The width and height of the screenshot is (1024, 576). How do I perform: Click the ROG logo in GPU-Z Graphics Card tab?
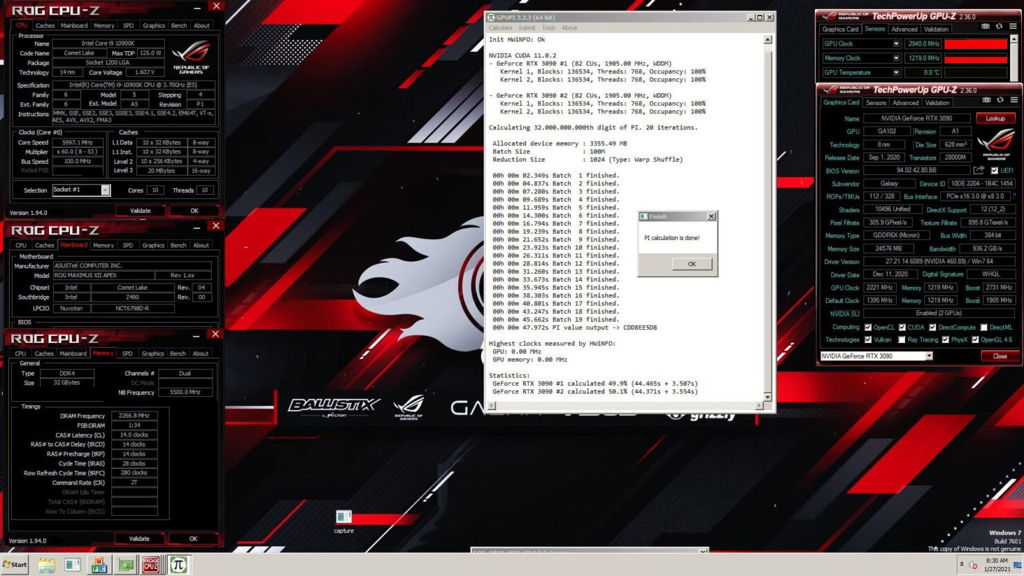(996, 144)
